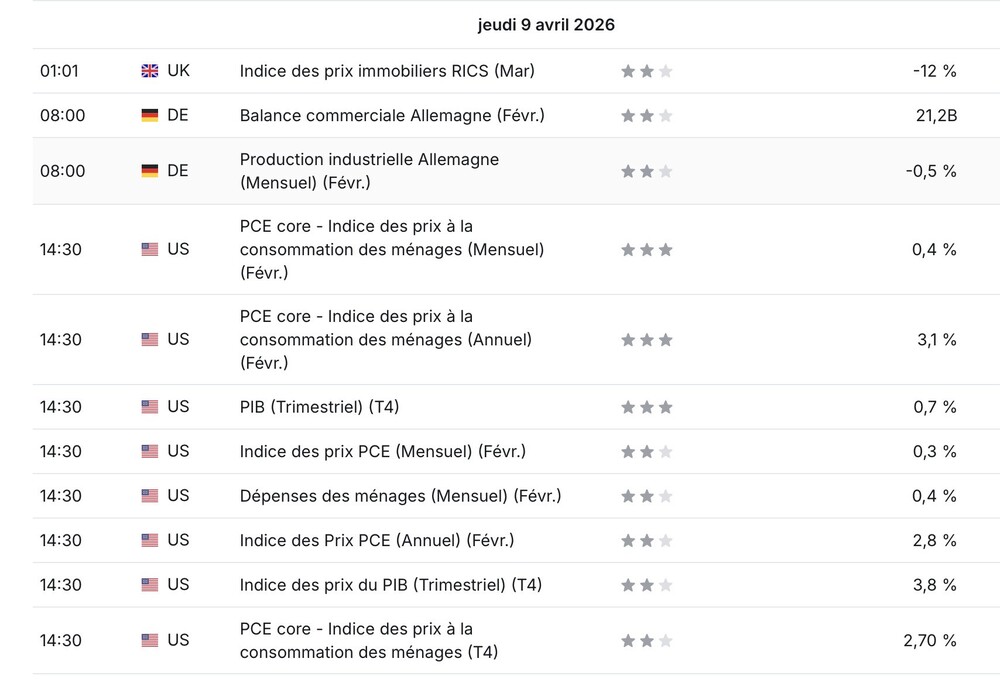Click importance stars for Indice RICS
1000x679 pixels.
point(647,71)
